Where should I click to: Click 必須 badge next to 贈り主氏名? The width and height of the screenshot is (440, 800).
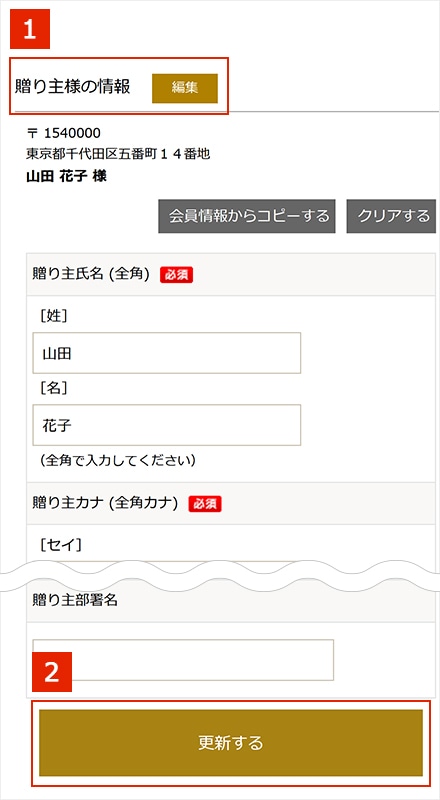[x=176, y=275]
